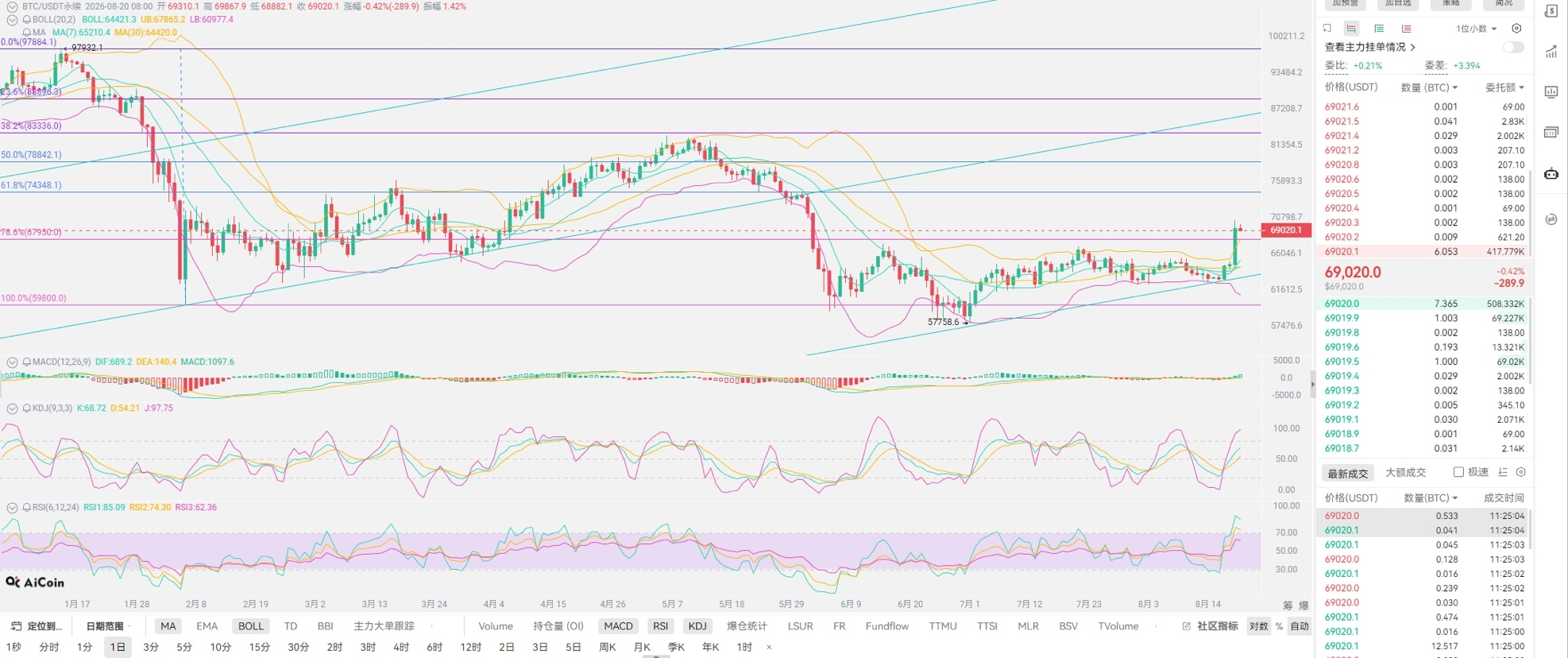Screen dimensions: 1568x658
Task: Toggle the MACD sub-indicator
Action: (x=618, y=626)
